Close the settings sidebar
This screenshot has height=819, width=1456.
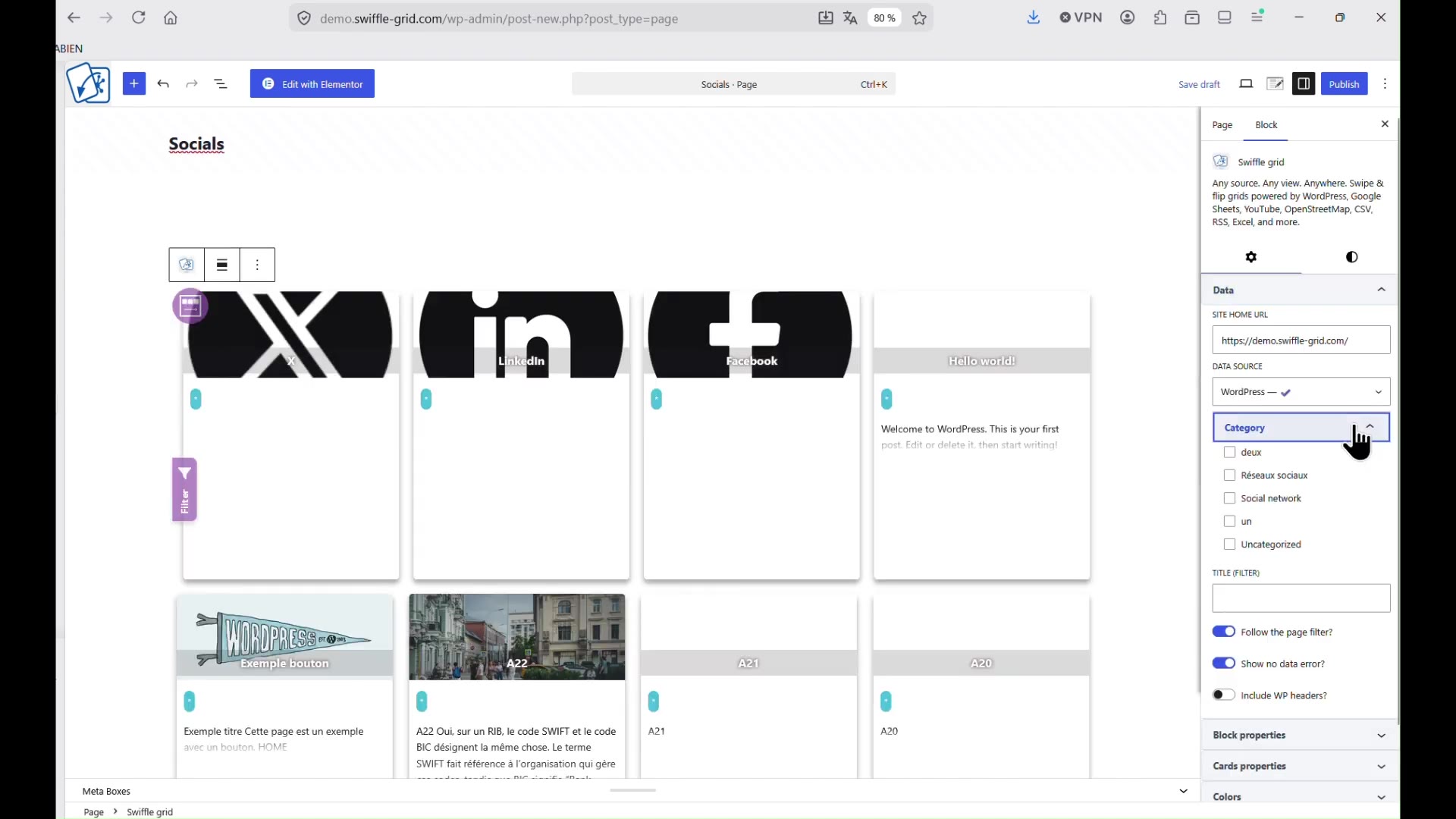[x=1385, y=124]
